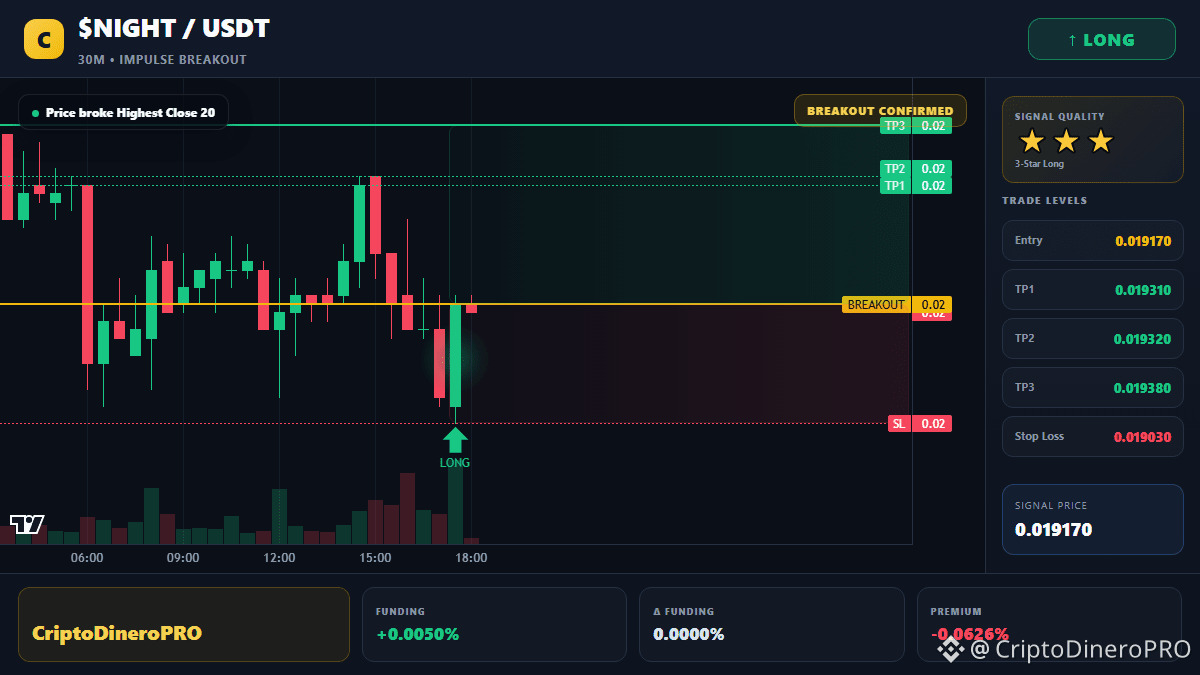Screen dimensions: 1200x675
Task: Click the TP2 0.019320 trade level row
Action: 1093,338
